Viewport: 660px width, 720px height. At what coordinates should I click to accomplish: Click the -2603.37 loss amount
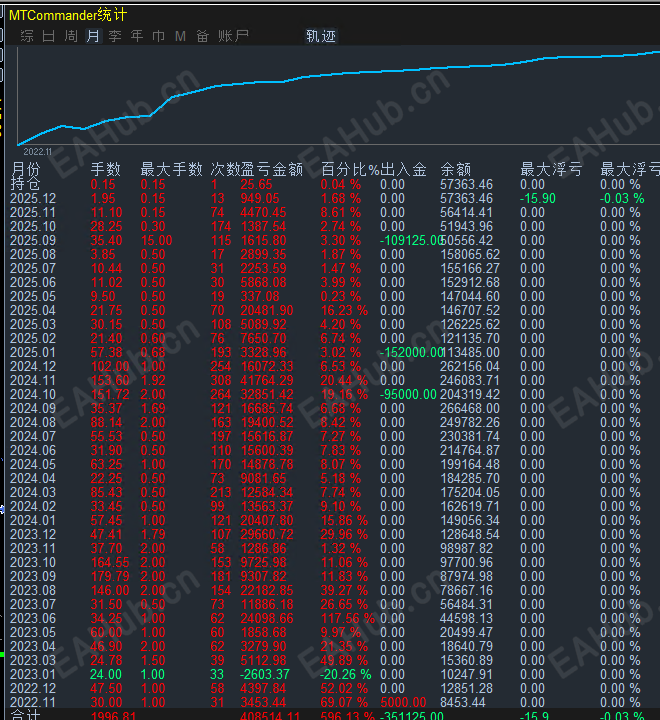point(265,675)
